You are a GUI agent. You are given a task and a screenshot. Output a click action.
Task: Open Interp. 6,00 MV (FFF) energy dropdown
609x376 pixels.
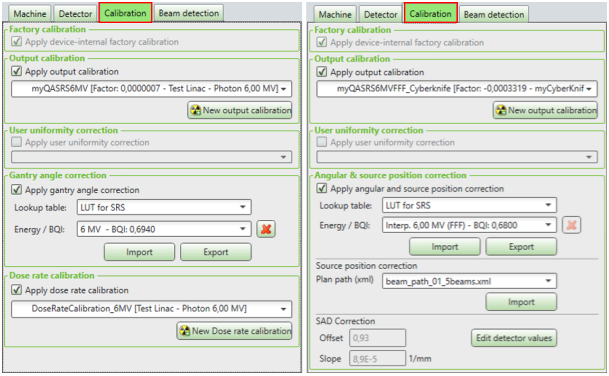[469, 225]
